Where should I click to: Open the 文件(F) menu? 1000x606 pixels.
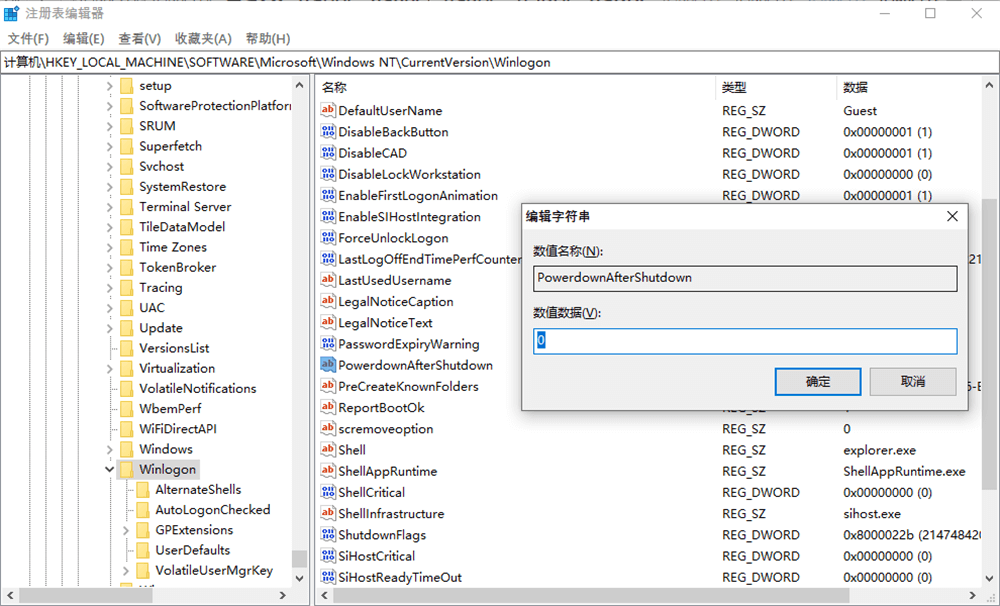(28, 39)
